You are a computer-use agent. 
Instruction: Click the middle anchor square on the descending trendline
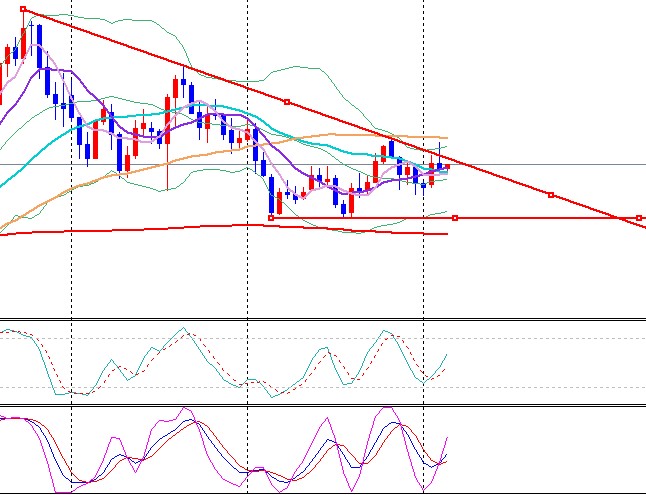pos(287,102)
